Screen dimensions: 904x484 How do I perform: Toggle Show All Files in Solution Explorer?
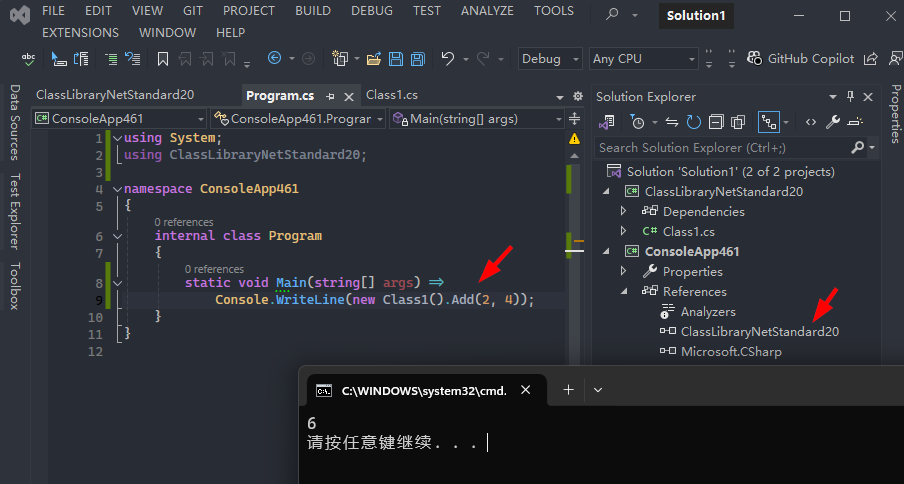[x=738, y=122]
